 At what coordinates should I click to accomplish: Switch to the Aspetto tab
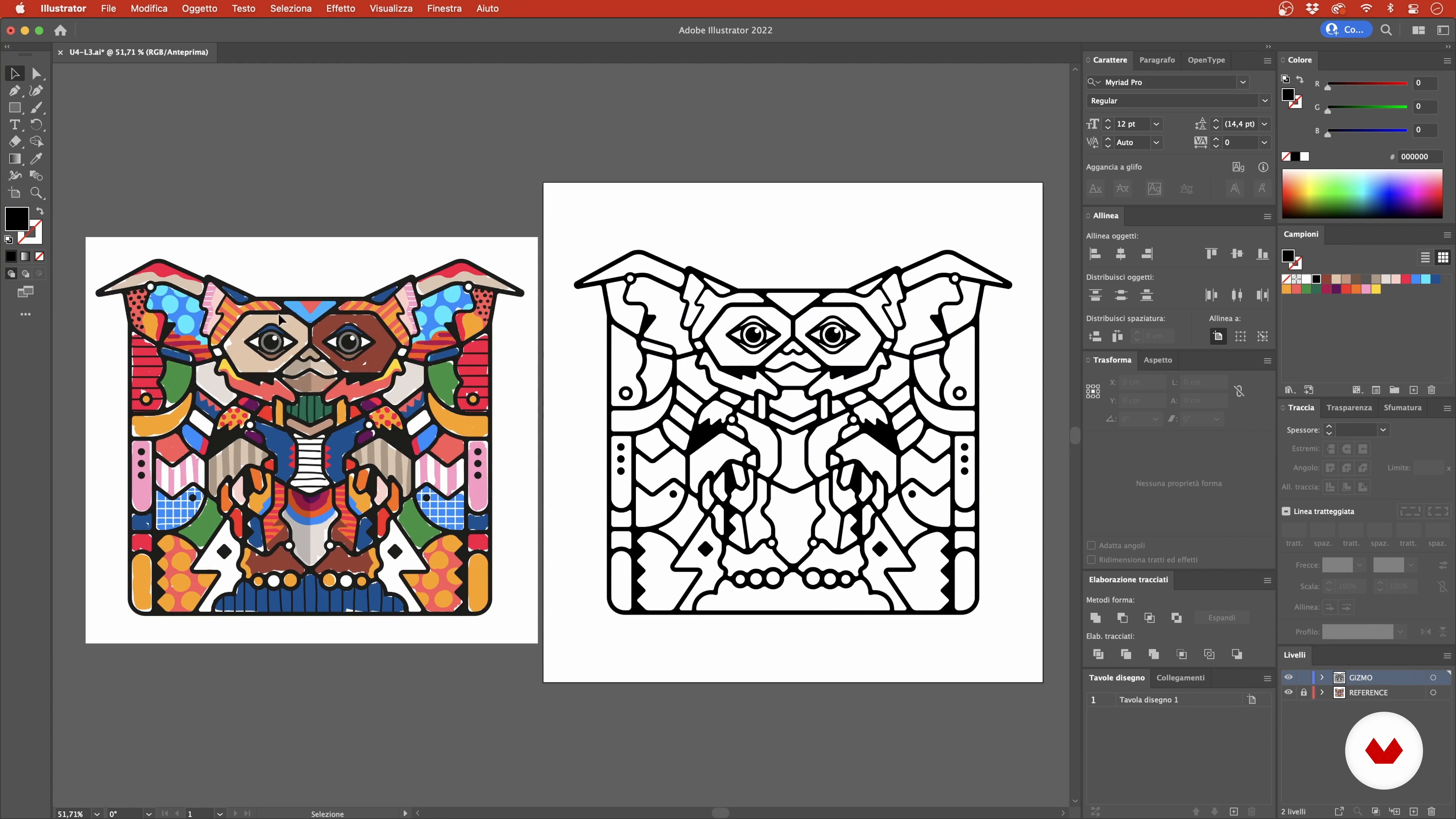1157,360
